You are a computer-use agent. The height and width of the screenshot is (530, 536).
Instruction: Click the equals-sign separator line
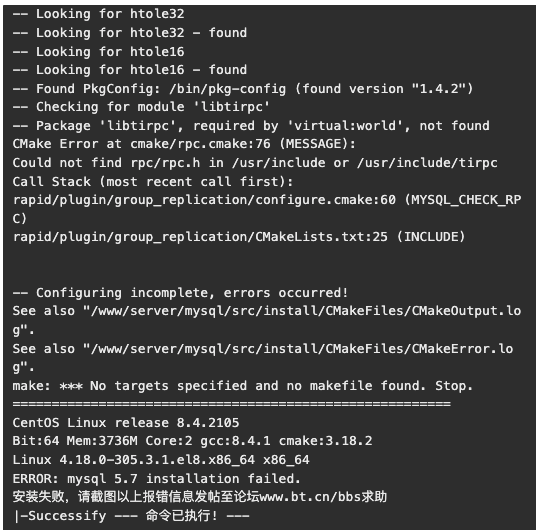click(x=231, y=404)
